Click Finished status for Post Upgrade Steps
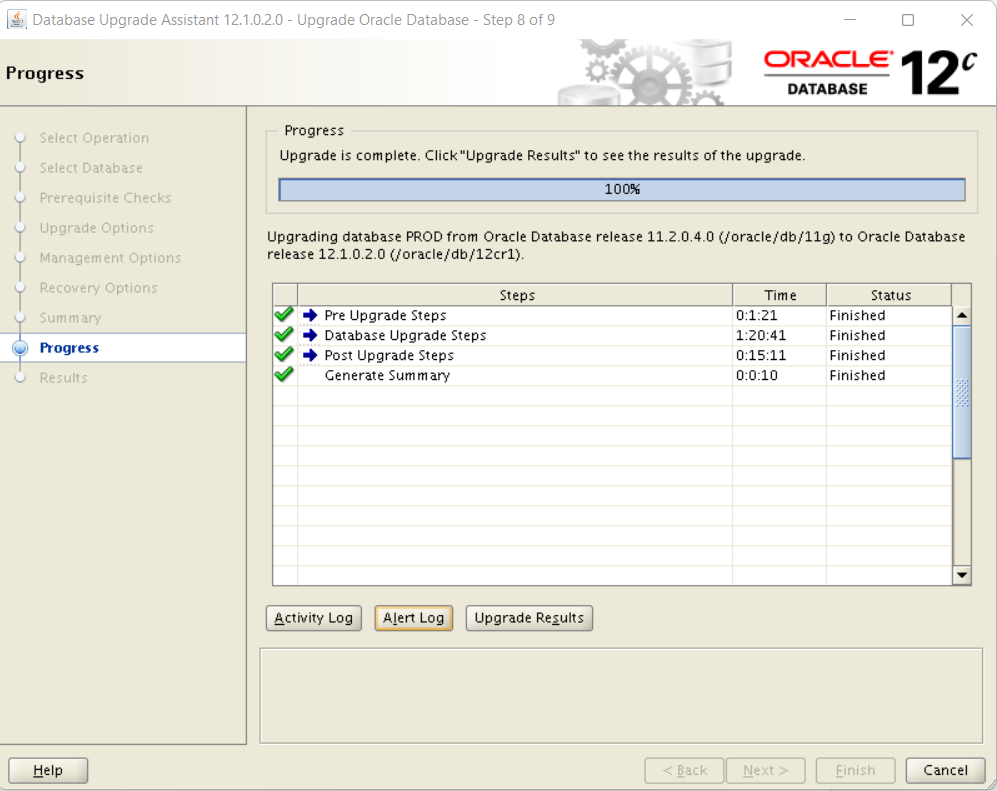This screenshot has width=997, height=791. 857,355
